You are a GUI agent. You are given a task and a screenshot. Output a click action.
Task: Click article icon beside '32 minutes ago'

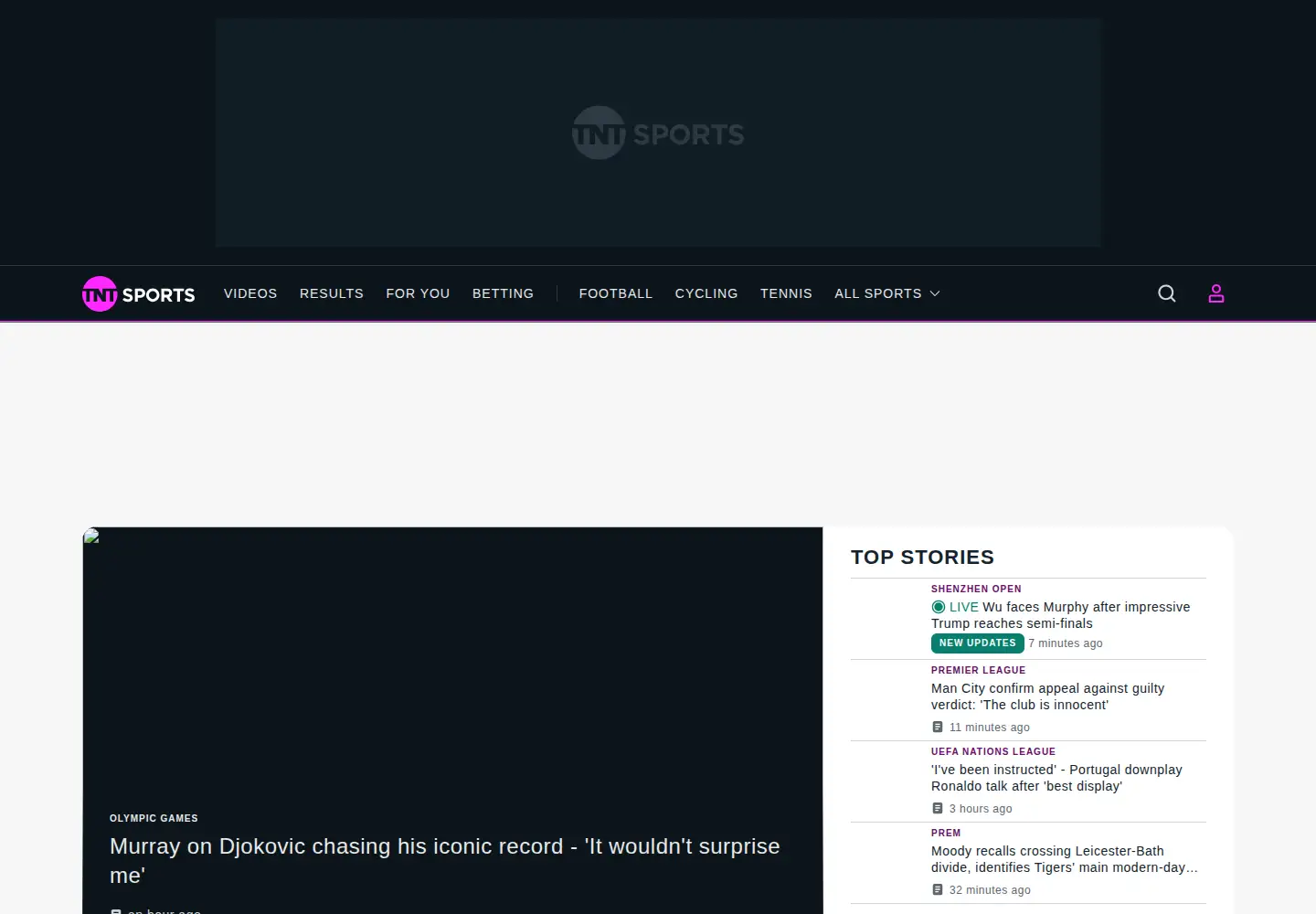point(937,890)
